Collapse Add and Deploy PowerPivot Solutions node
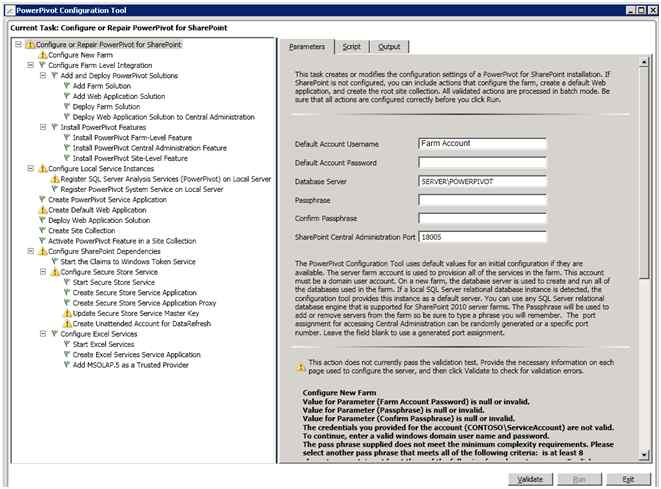The width and height of the screenshot is (661, 489). pyautogui.click(x=43, y=75)
